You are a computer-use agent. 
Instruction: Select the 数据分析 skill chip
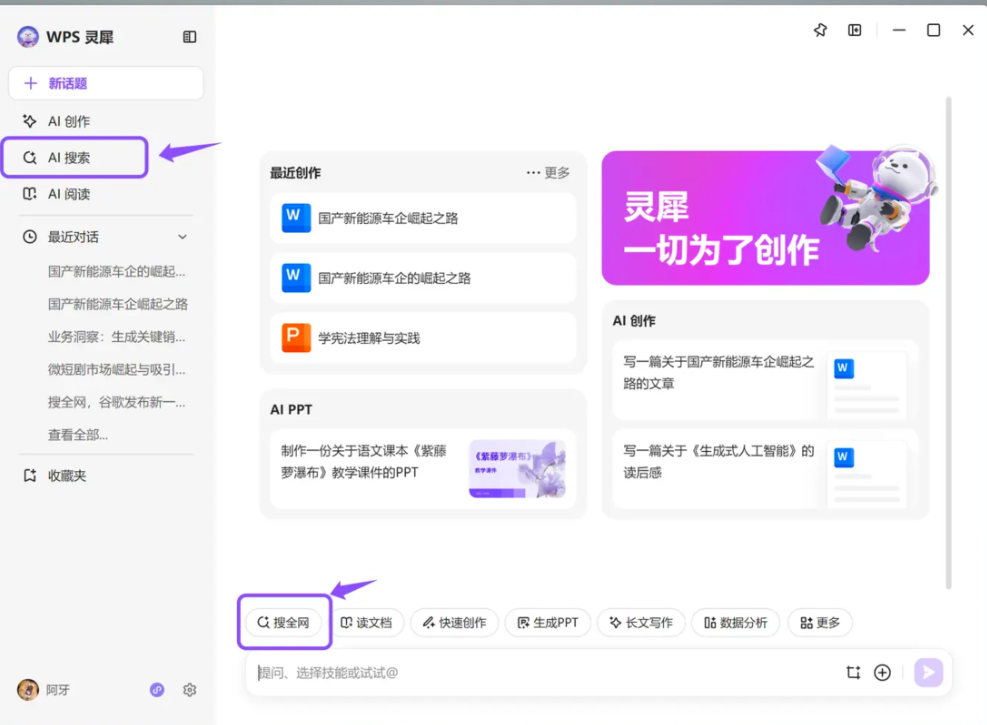coord(735,622)
